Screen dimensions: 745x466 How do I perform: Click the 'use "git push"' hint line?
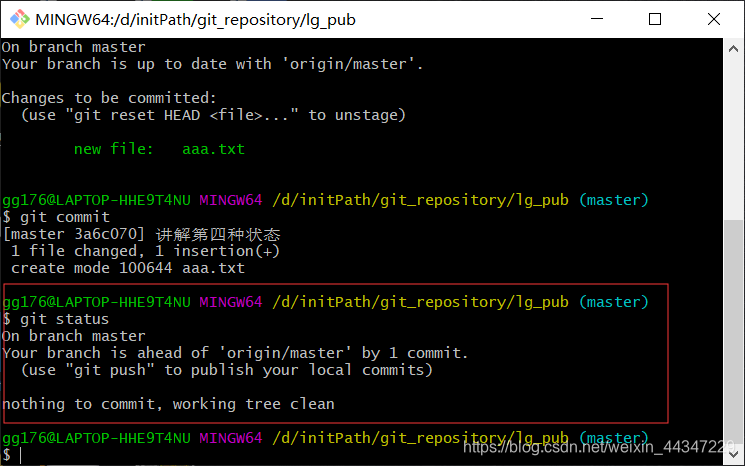pyautogui.click(x=227, y=370)
